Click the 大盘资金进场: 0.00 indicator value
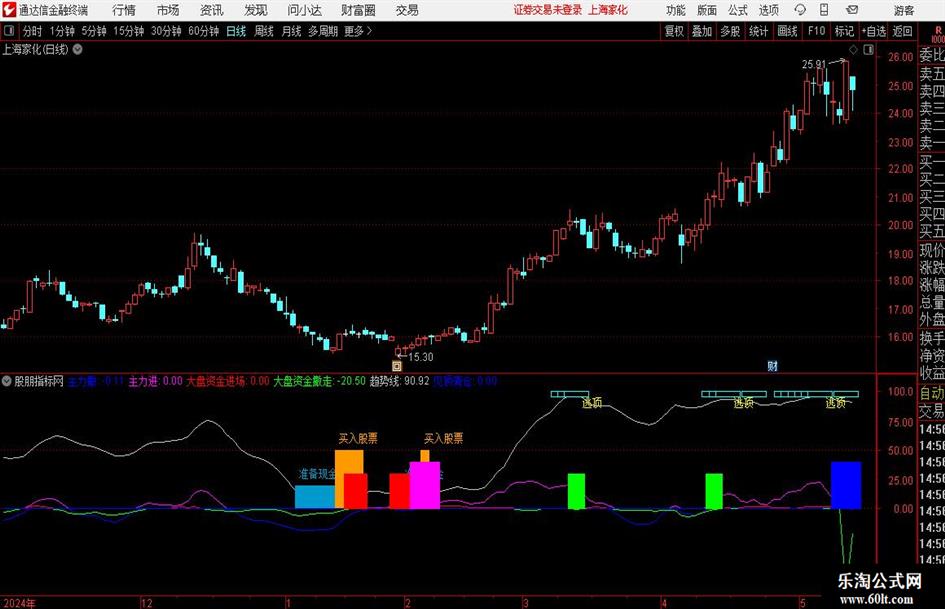This screenshot has height=609, width=945. coord(228,381)
